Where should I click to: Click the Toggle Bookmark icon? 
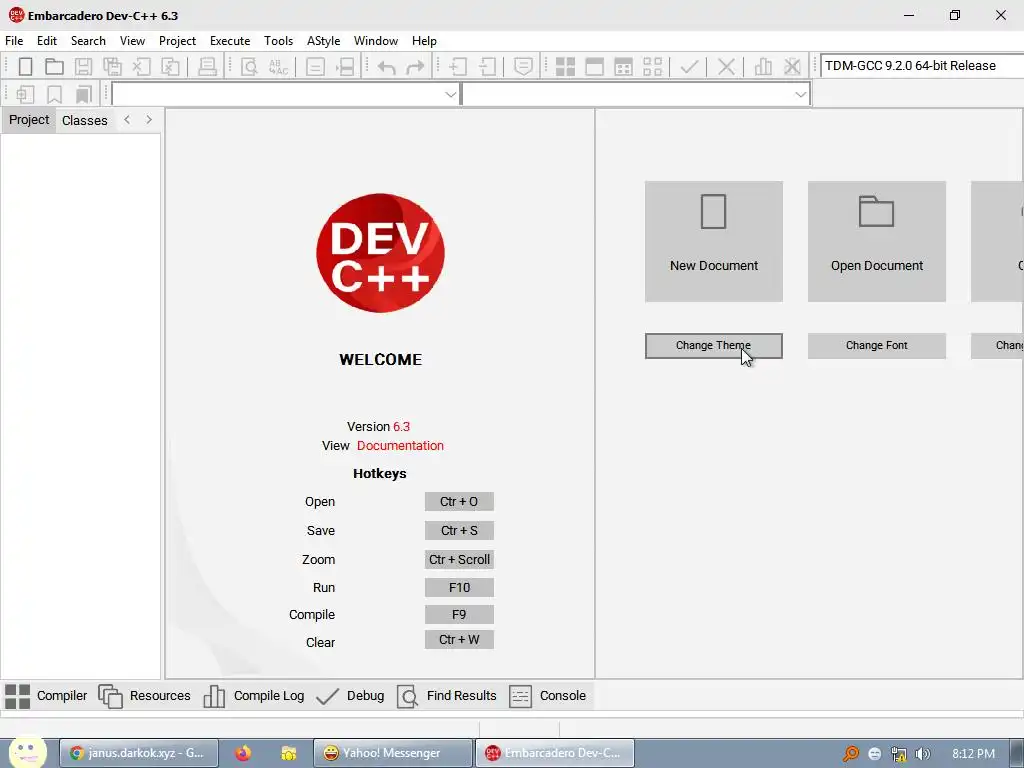click(x=54, y=95)
